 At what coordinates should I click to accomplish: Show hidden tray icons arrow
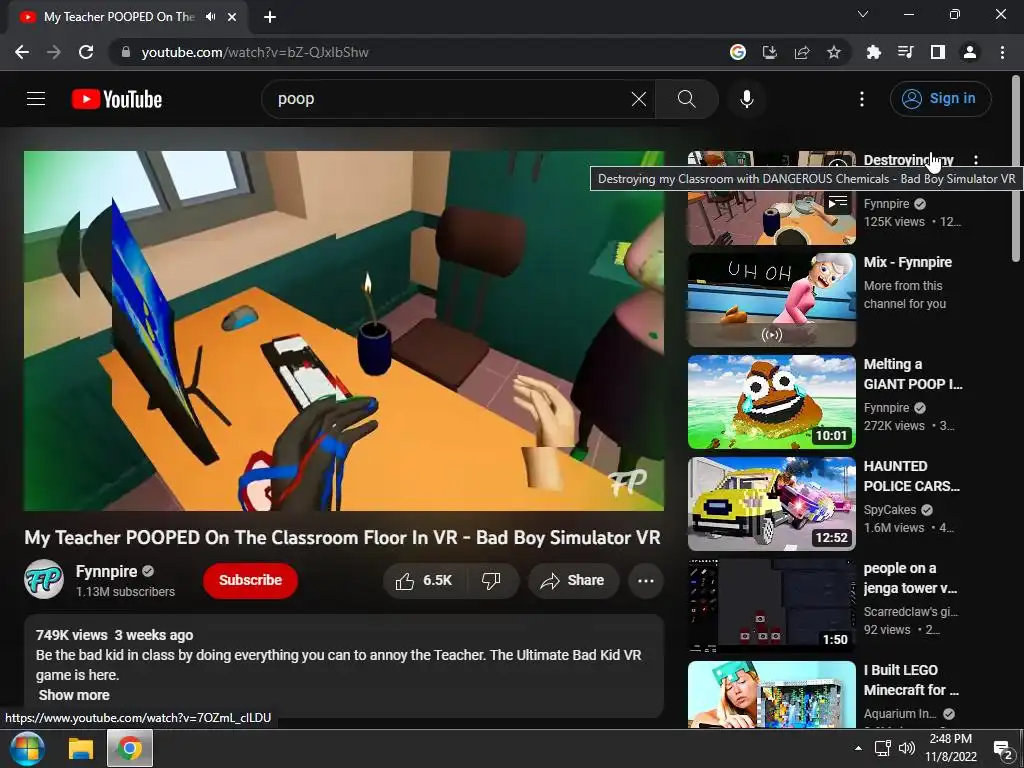point(858,748)
